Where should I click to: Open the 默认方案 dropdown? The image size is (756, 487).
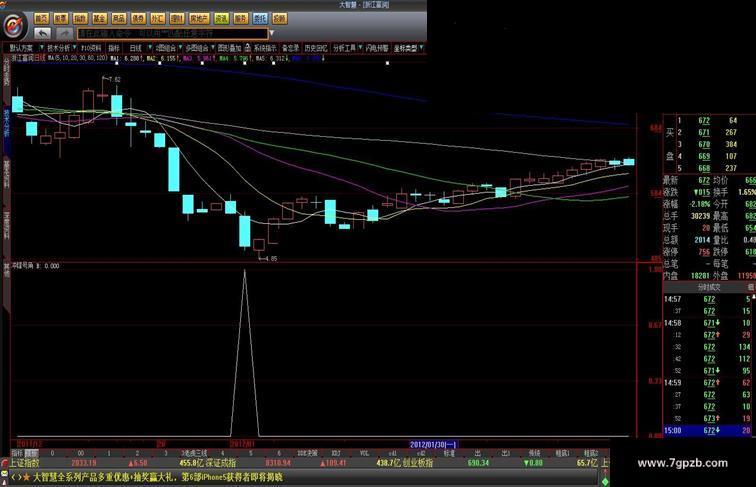pos(25,48)
